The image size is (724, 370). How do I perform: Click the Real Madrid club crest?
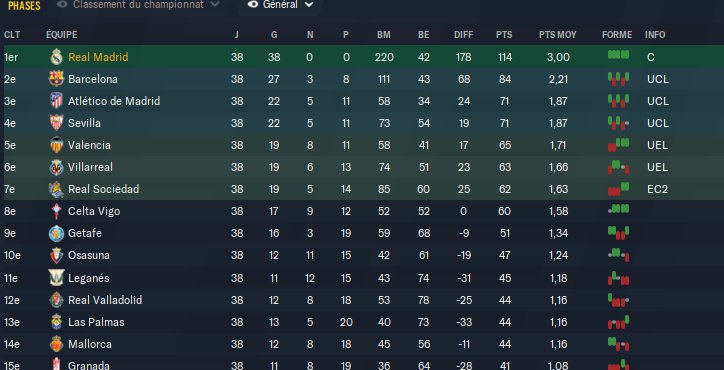point(56,57)
